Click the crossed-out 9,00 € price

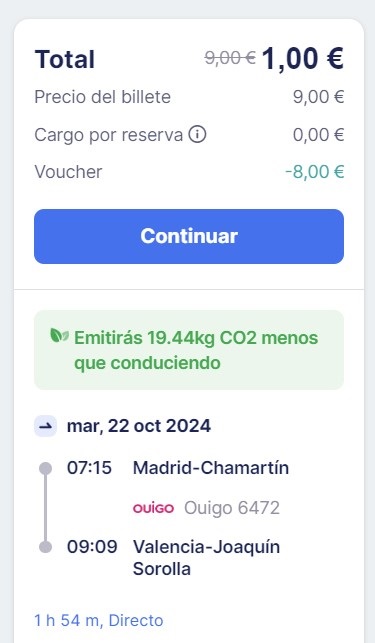click(230, 58)
